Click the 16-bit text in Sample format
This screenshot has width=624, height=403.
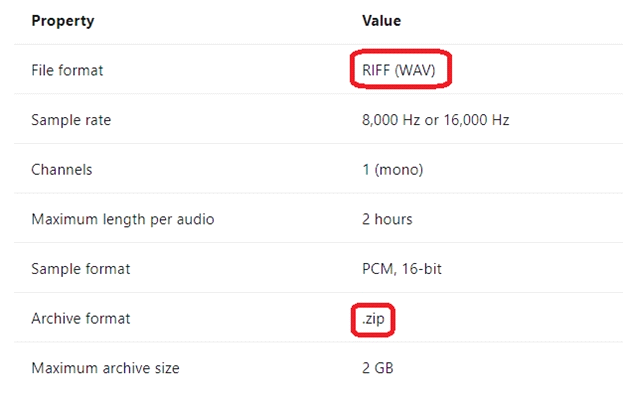pos(421,269)
